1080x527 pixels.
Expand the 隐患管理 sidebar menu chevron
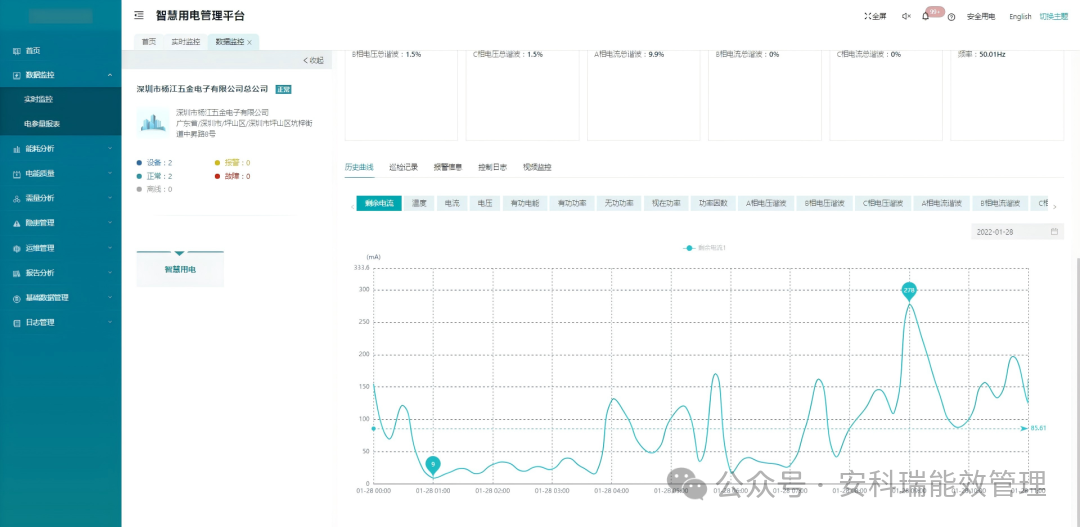(x=110, y=223)
